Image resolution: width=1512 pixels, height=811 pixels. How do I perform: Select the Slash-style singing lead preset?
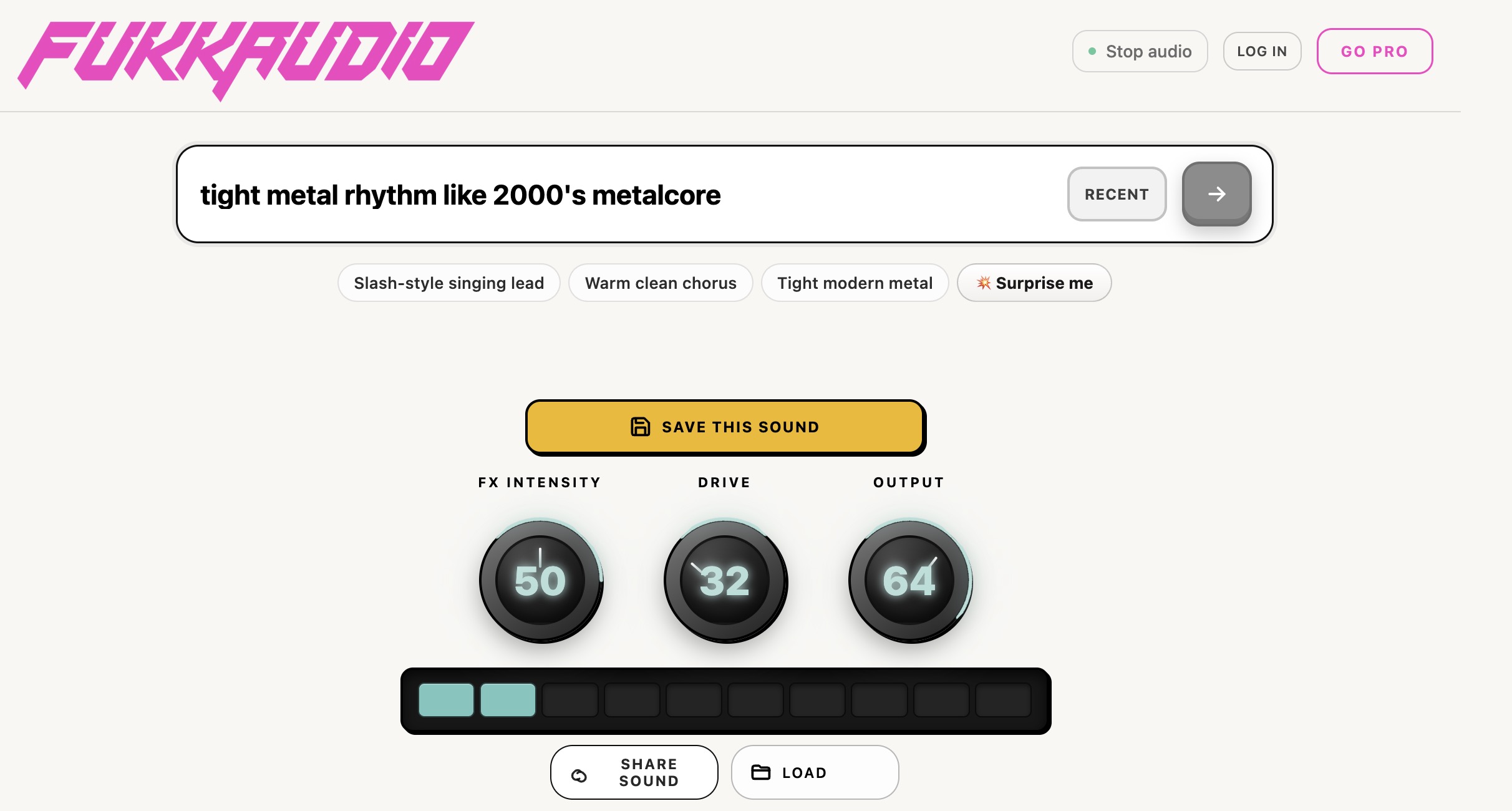tap(449, 283)
